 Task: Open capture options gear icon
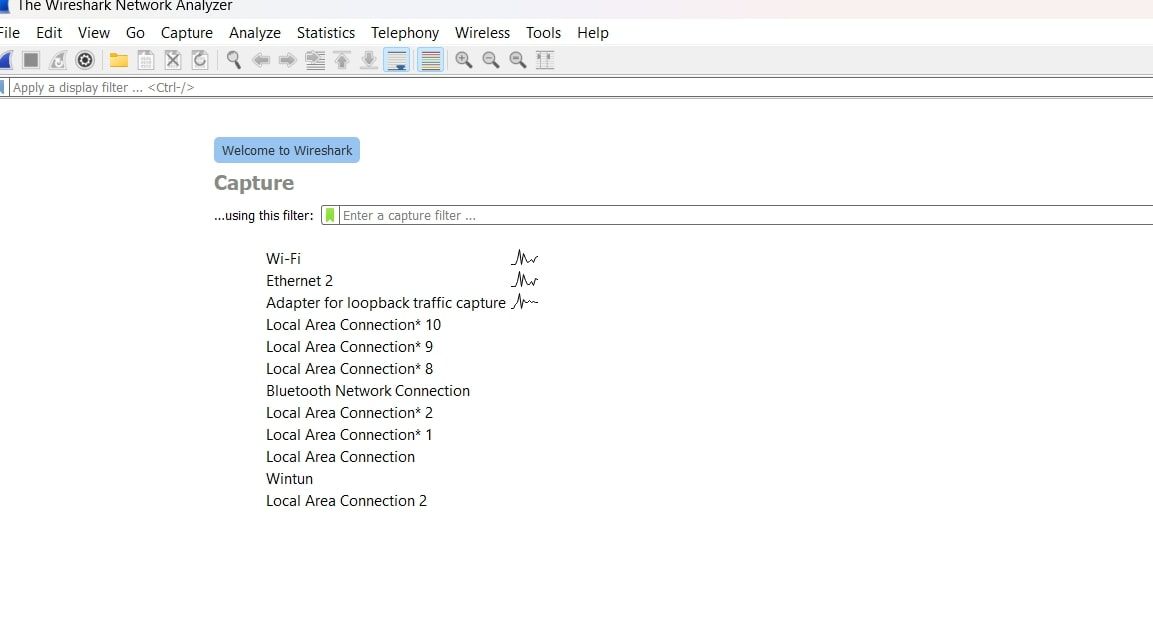click(x=85, y=60)
